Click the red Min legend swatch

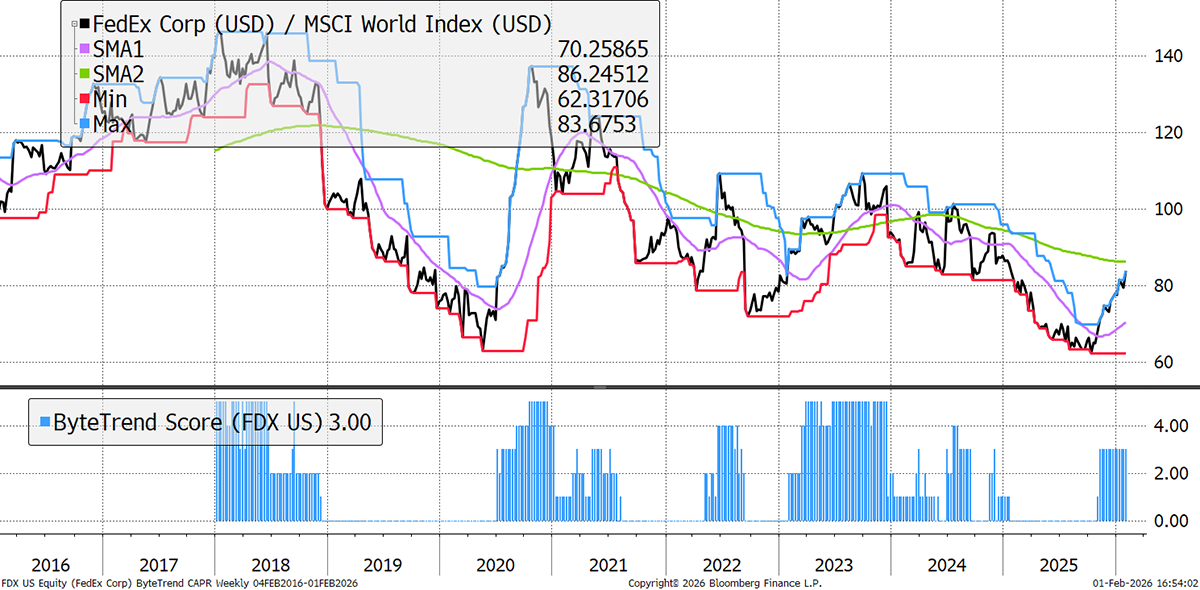tap(85, 99)
